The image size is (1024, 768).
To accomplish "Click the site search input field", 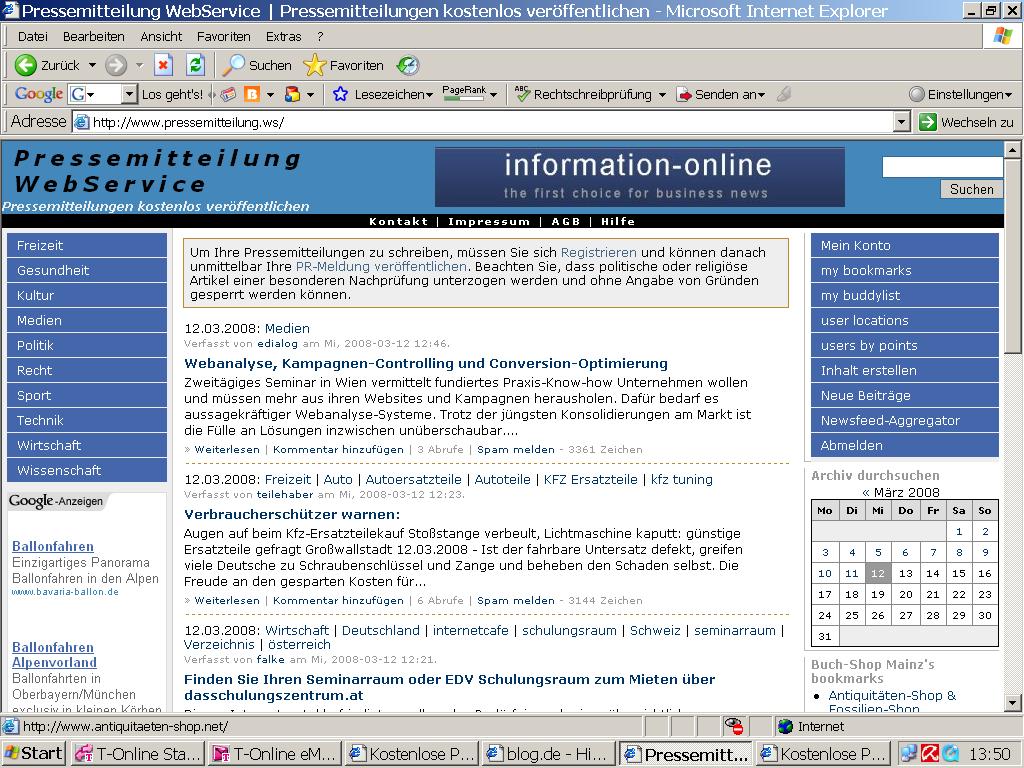I will [x=942, y=167].
